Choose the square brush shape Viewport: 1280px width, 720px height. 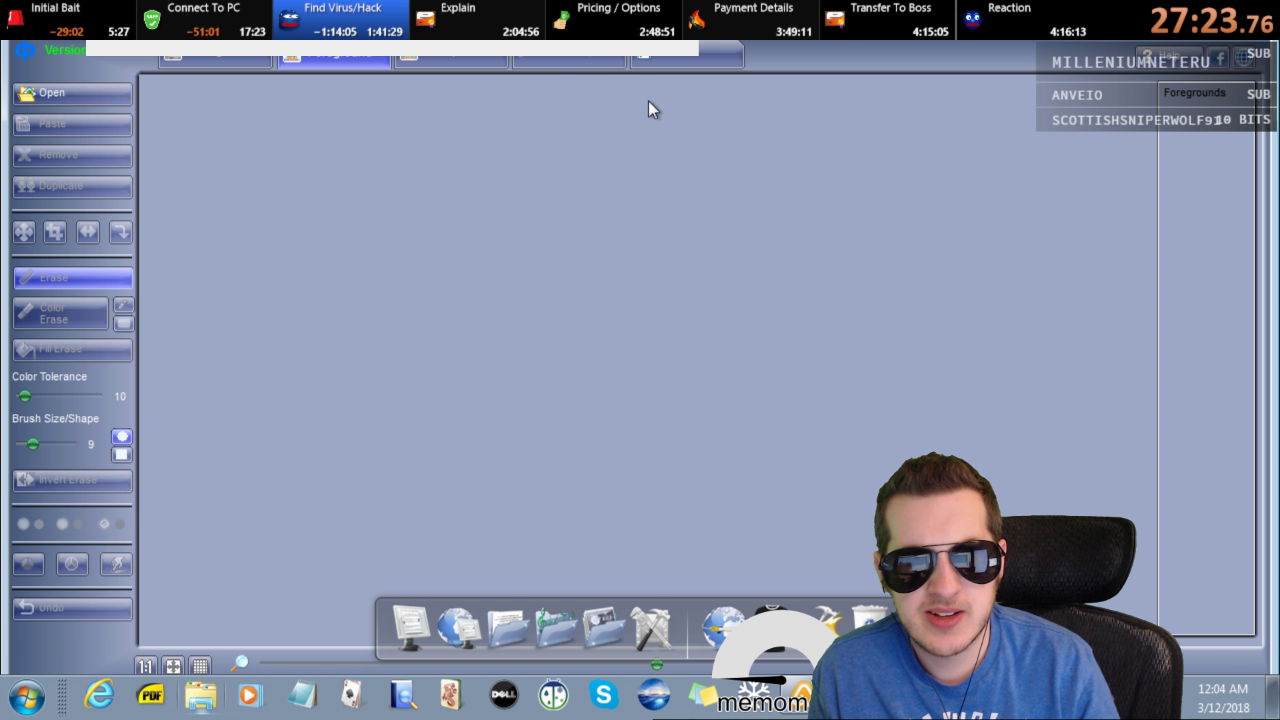(x=121, y=455)
